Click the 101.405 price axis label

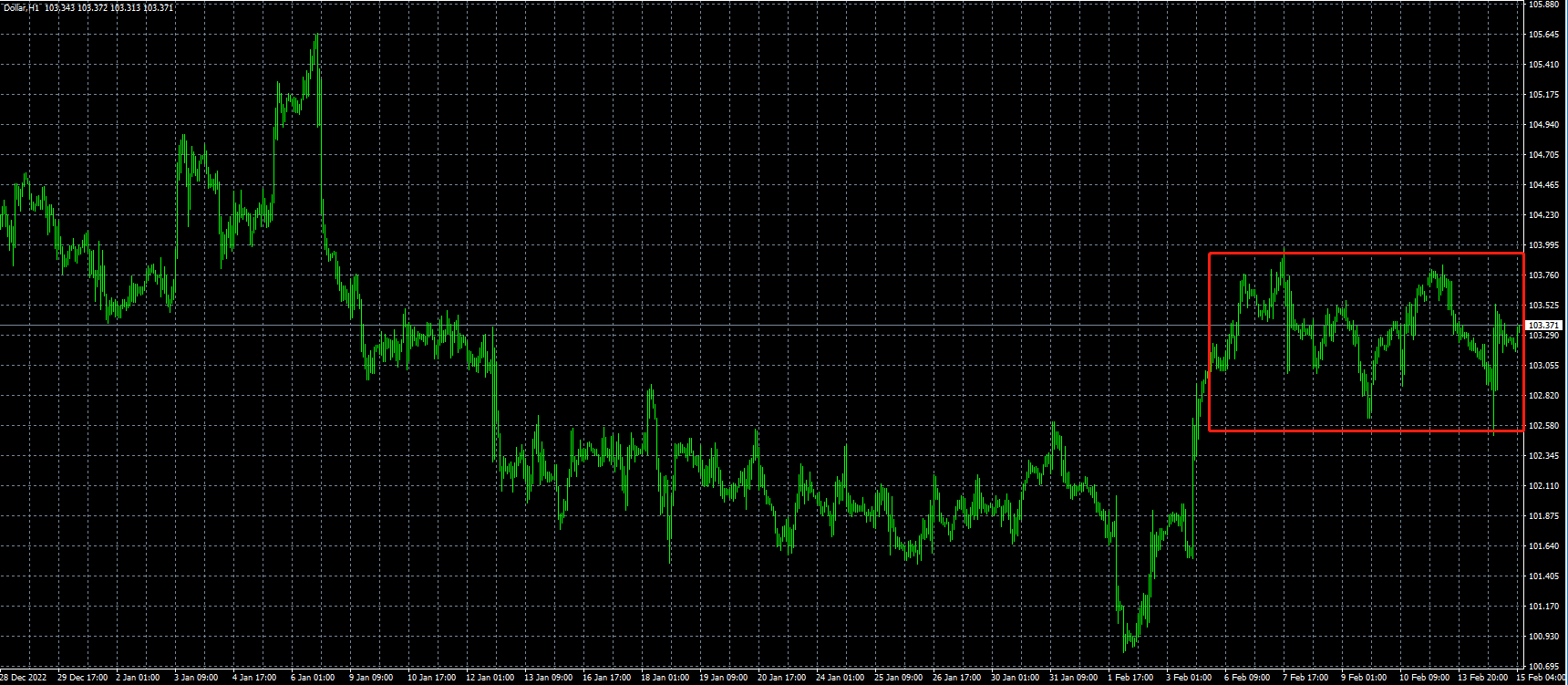point(1542,576)
